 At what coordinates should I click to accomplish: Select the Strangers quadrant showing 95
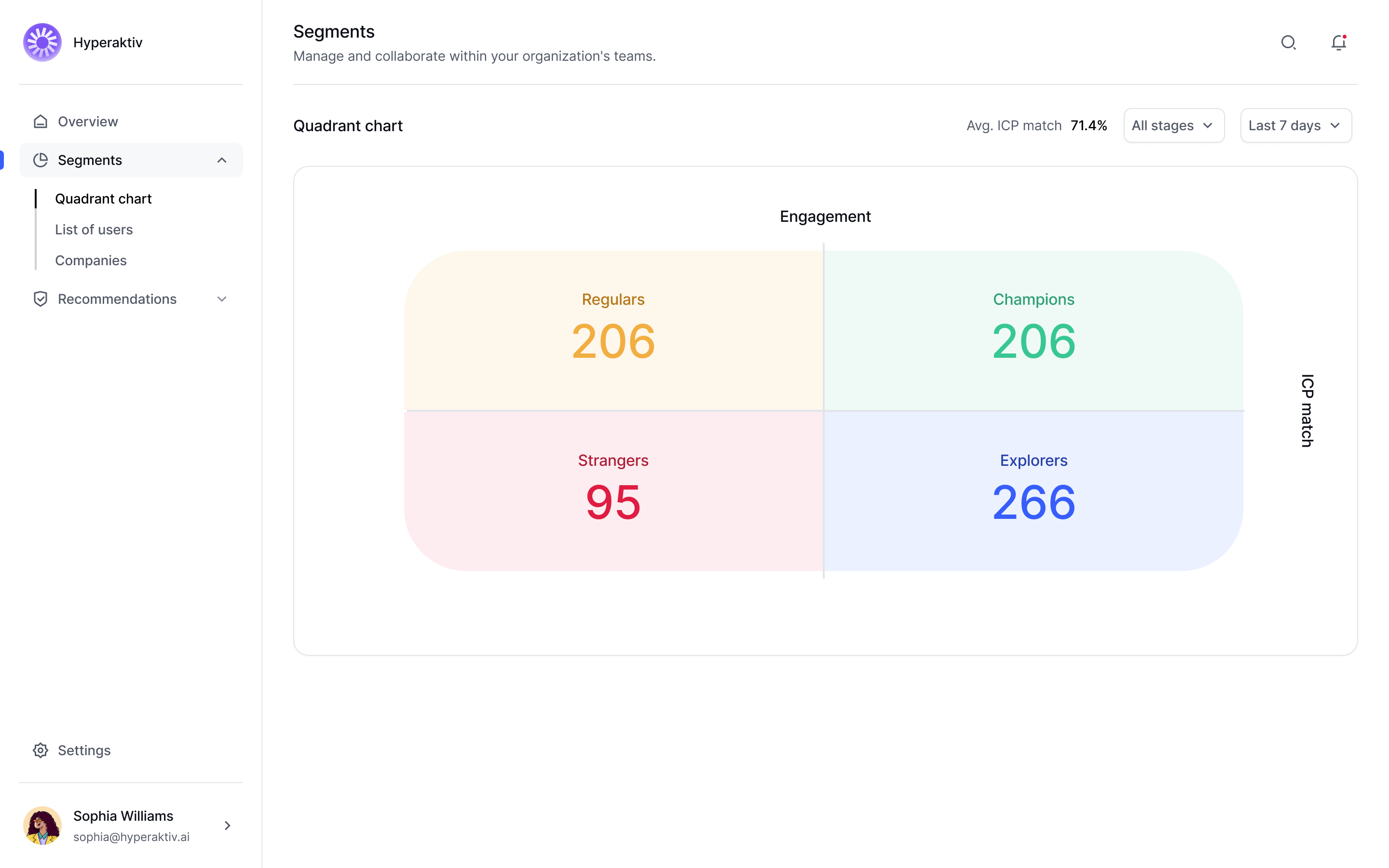pyautogui.click(x=613, y=491)
